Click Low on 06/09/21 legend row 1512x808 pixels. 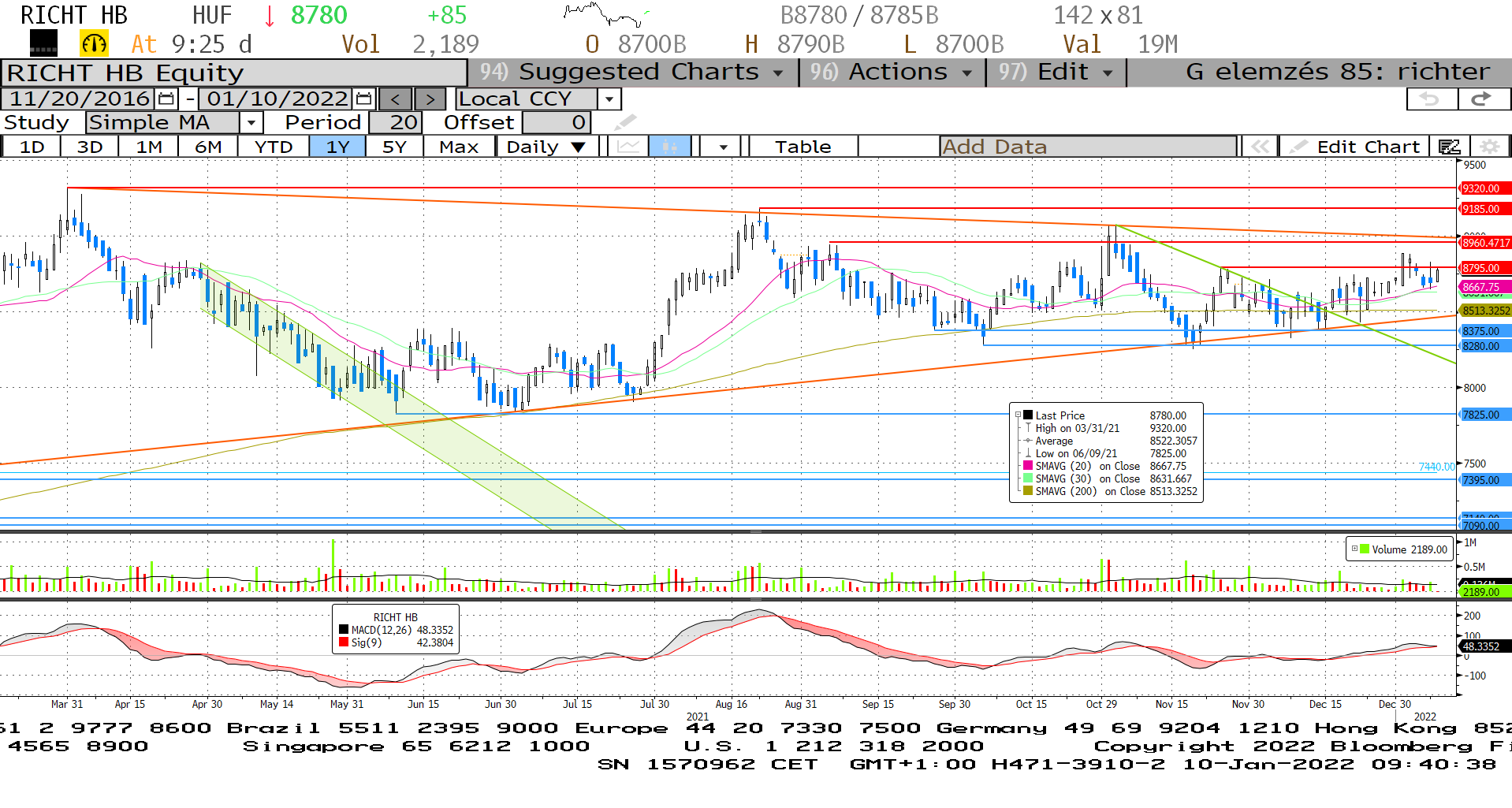1110,453
